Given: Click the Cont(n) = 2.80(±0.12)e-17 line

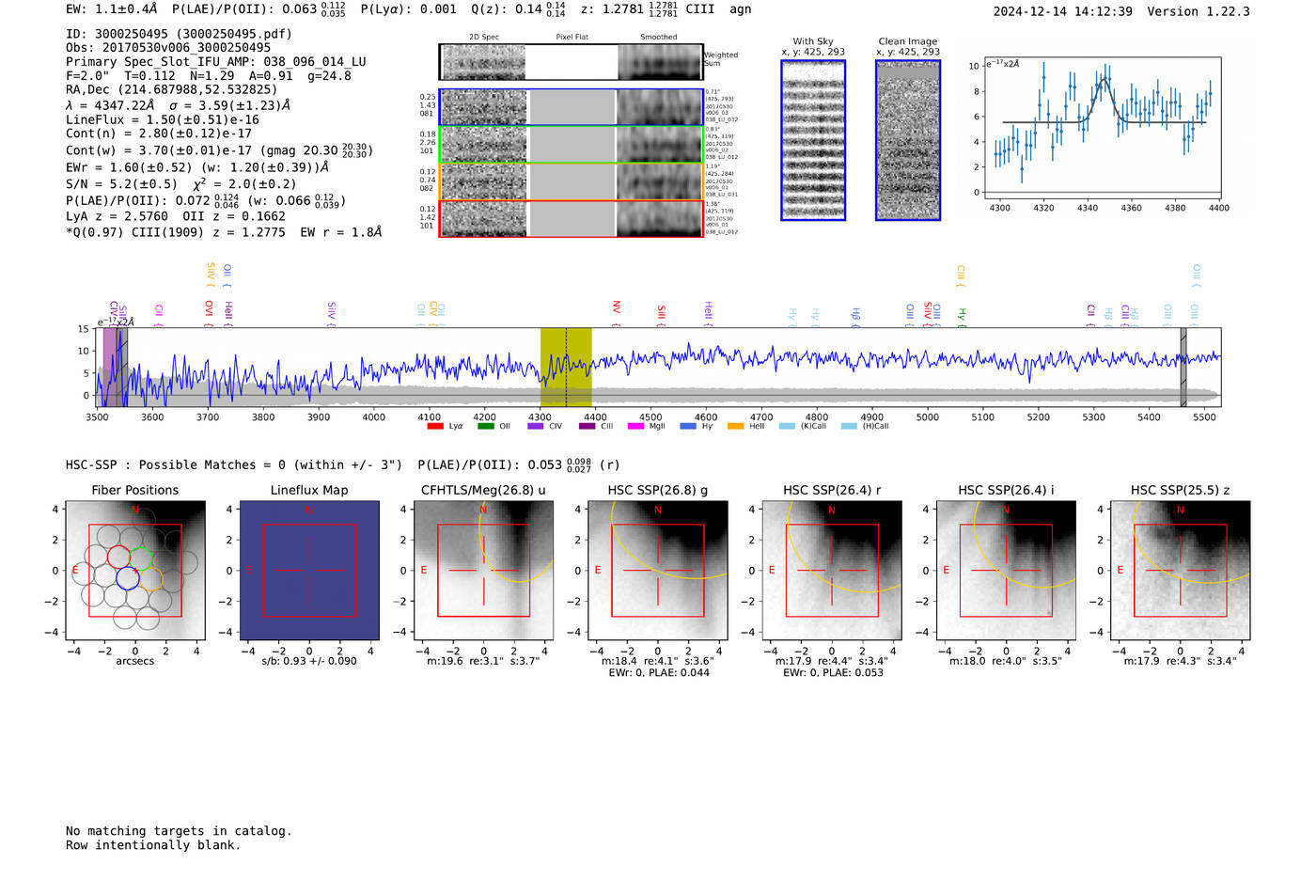Looking at the screenshot, I should (x=159, y=134).
